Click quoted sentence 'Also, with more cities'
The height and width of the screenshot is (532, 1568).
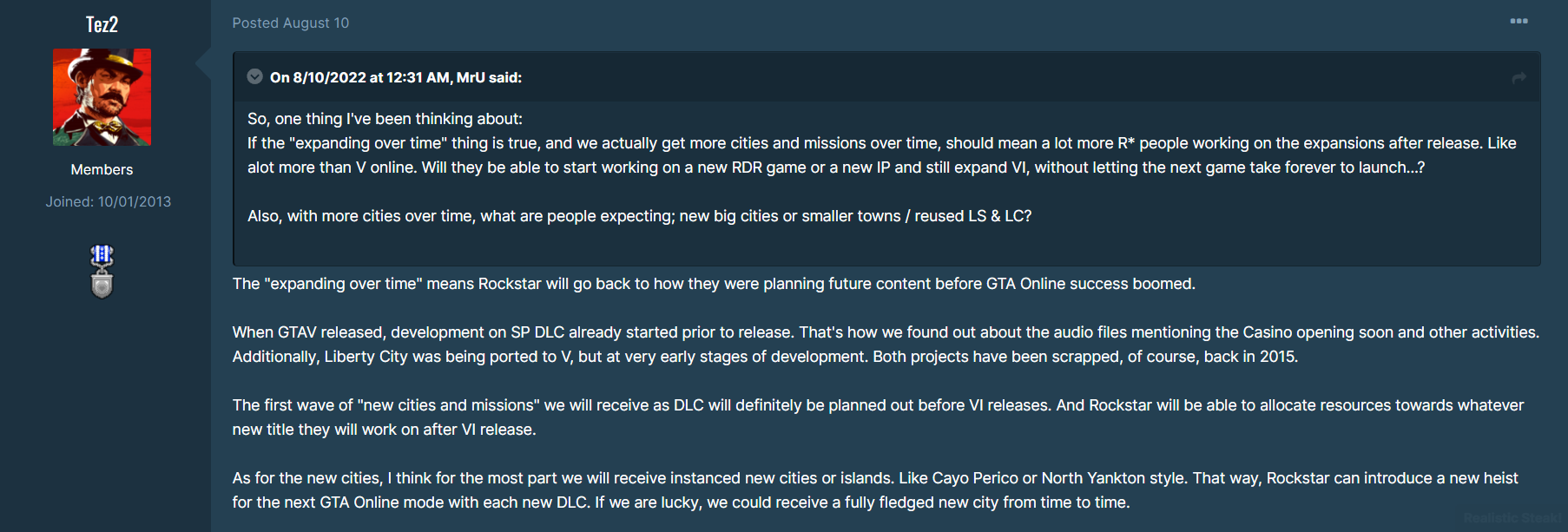click(639, 216)
